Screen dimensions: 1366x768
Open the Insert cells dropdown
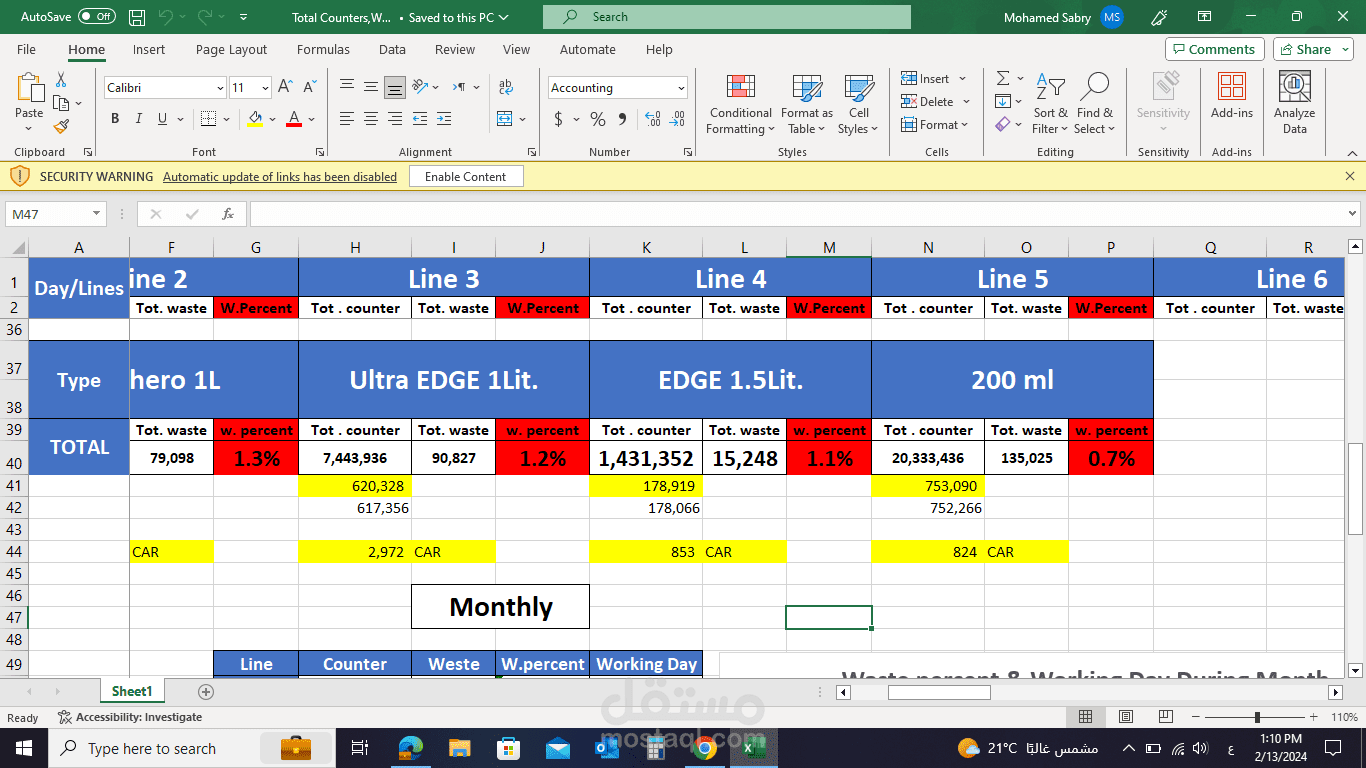pyautogui.click(x=963, y=78)
